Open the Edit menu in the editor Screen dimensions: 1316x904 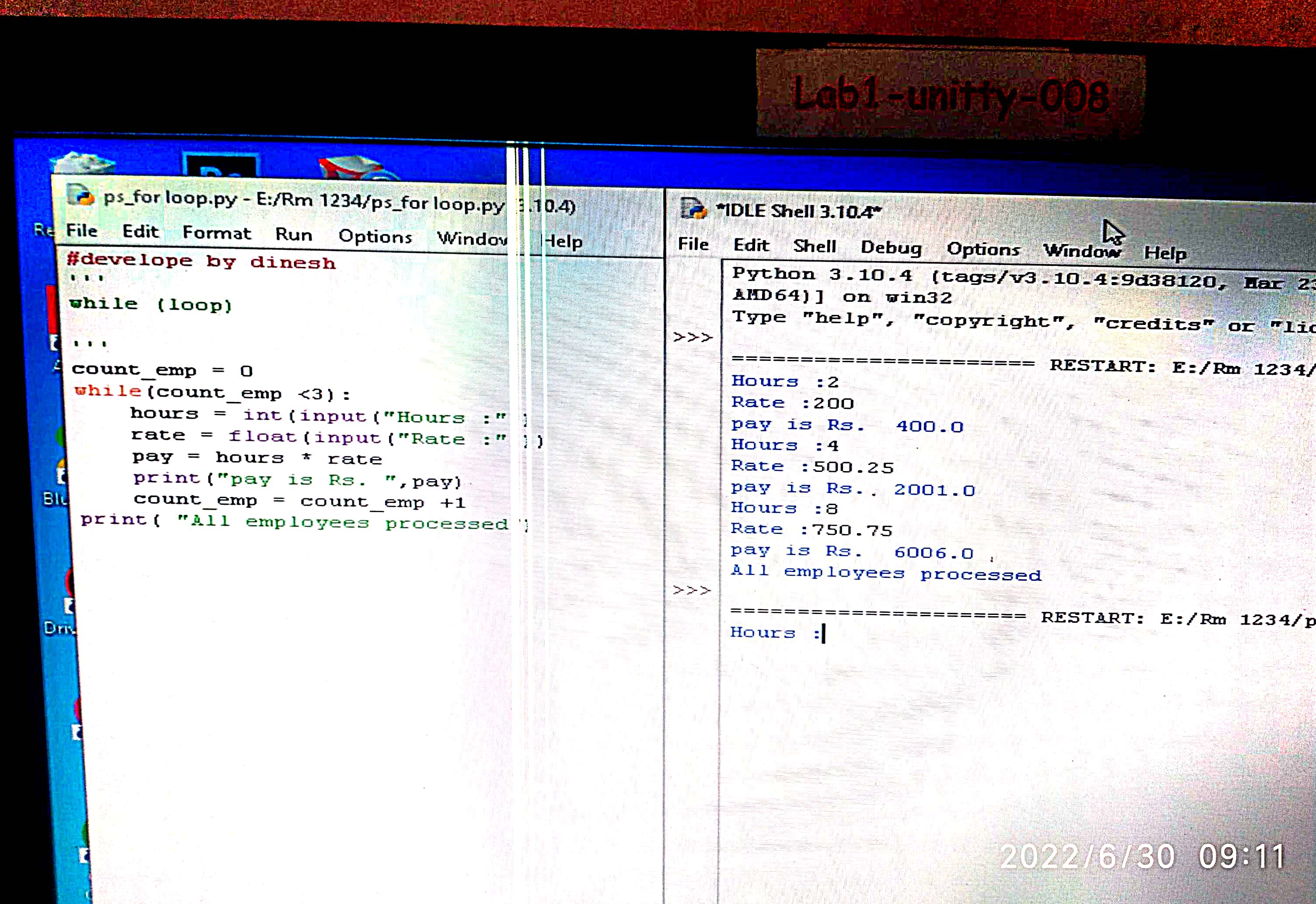(x=140, y=232)
